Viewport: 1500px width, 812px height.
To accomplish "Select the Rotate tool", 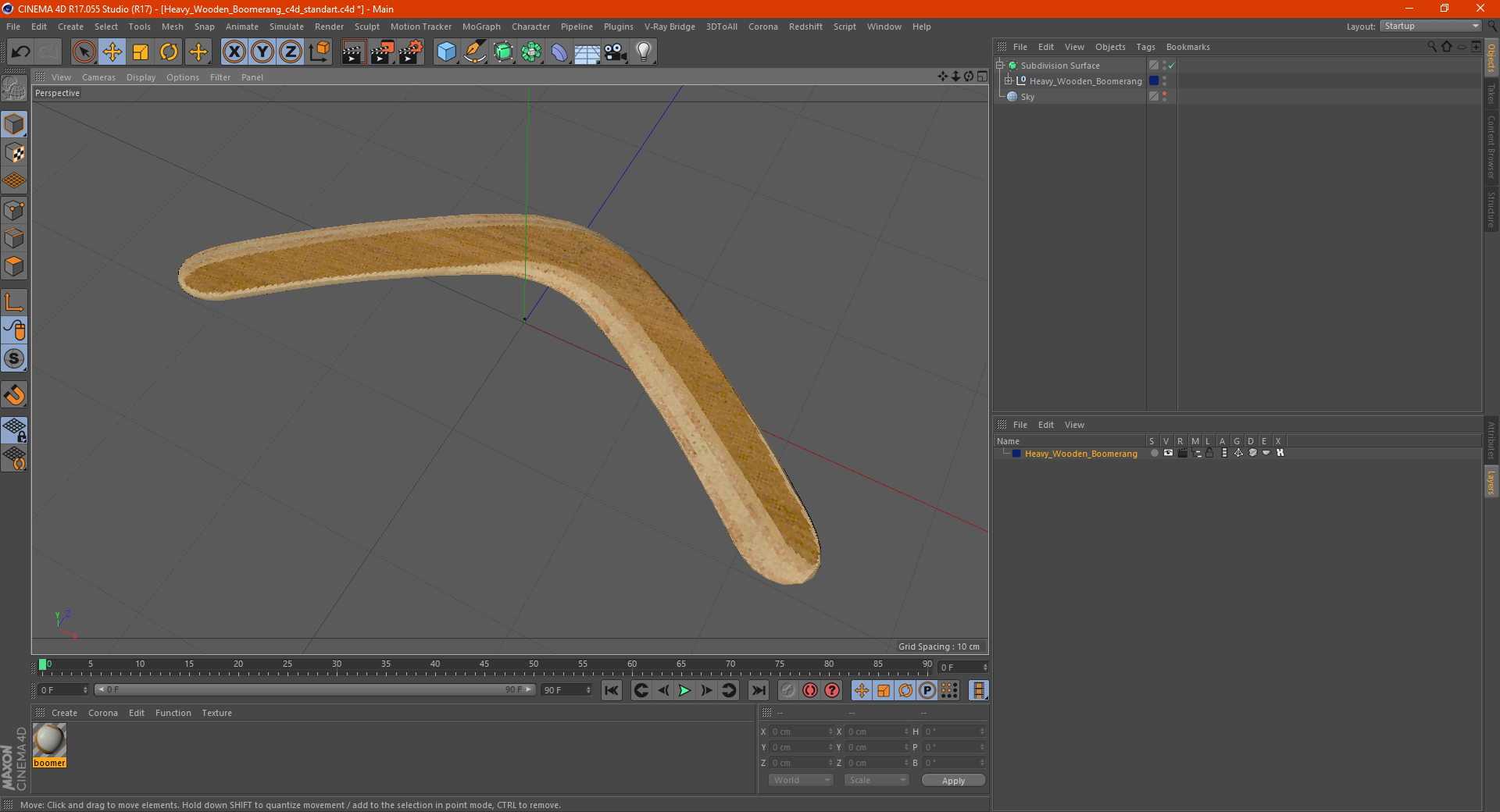I will tap(169, 52).
